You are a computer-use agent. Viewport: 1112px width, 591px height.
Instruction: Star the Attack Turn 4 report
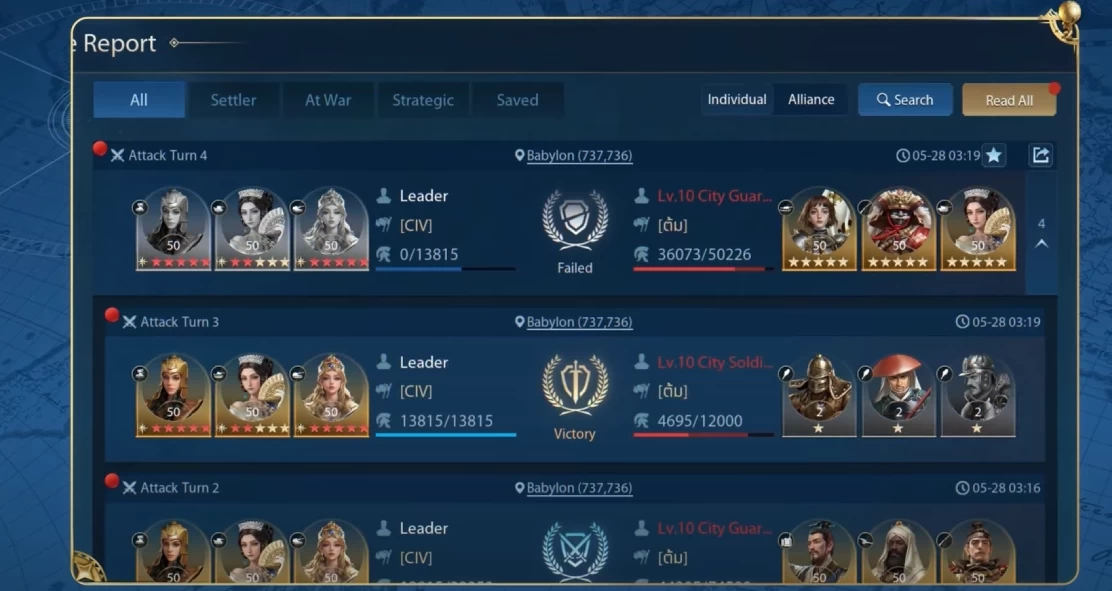click(994, 155)
